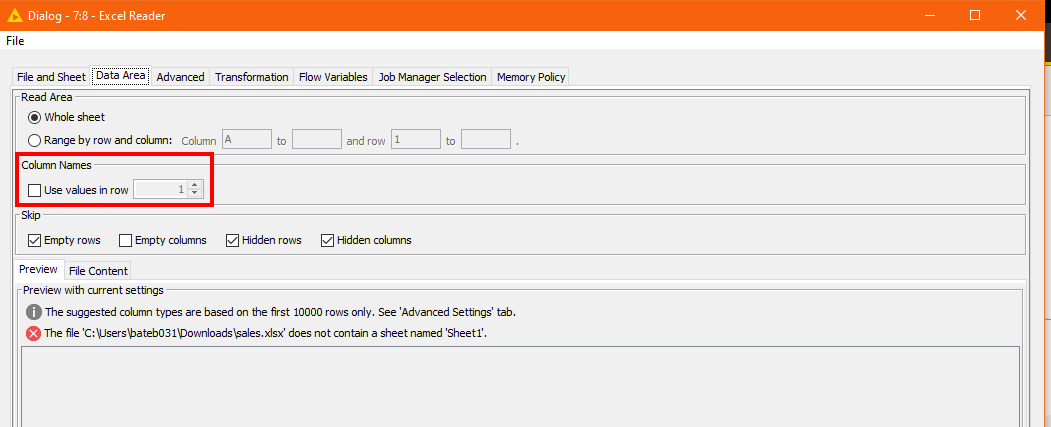1051x427 pixels.
Task: Open the Memory Policy tab
Action: coord(530,77)
